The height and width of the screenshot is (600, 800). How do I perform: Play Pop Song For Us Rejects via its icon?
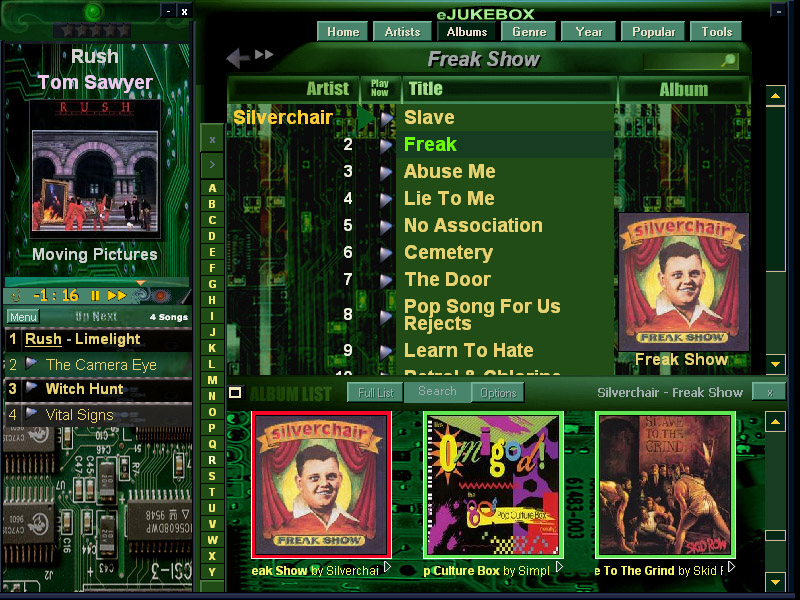click(386, 316)
